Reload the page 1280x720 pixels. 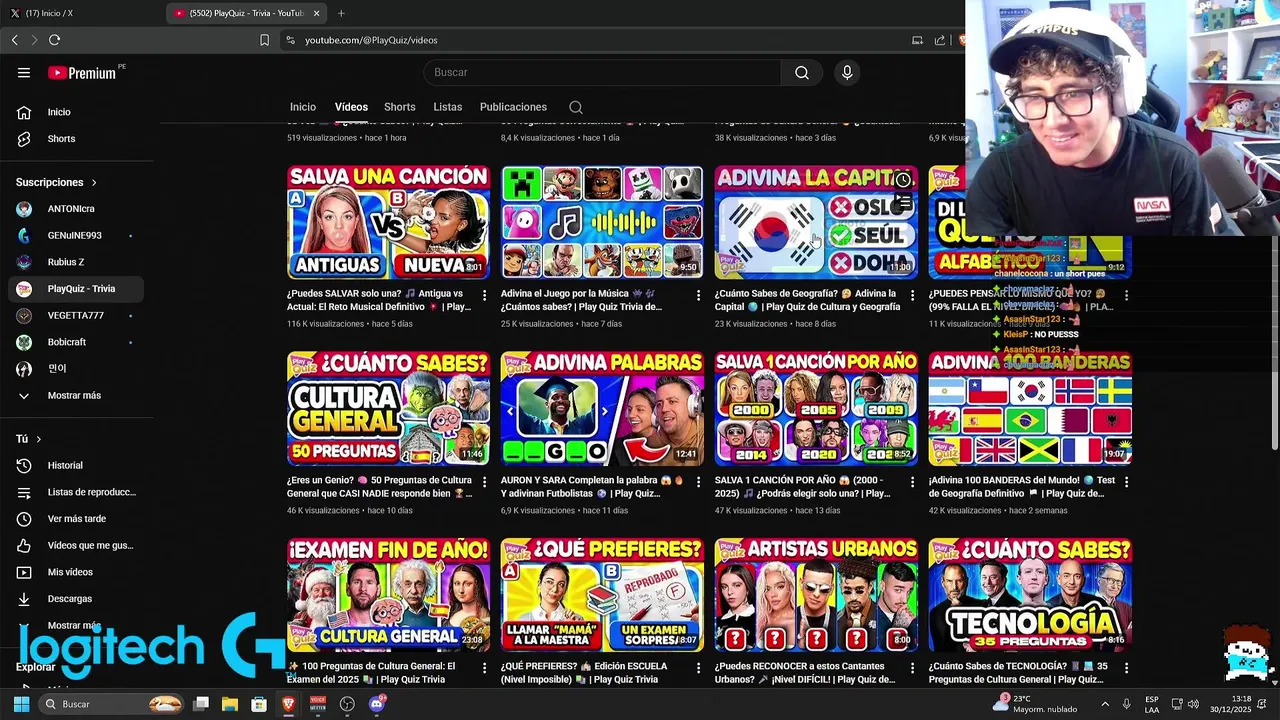click(54, 40)
